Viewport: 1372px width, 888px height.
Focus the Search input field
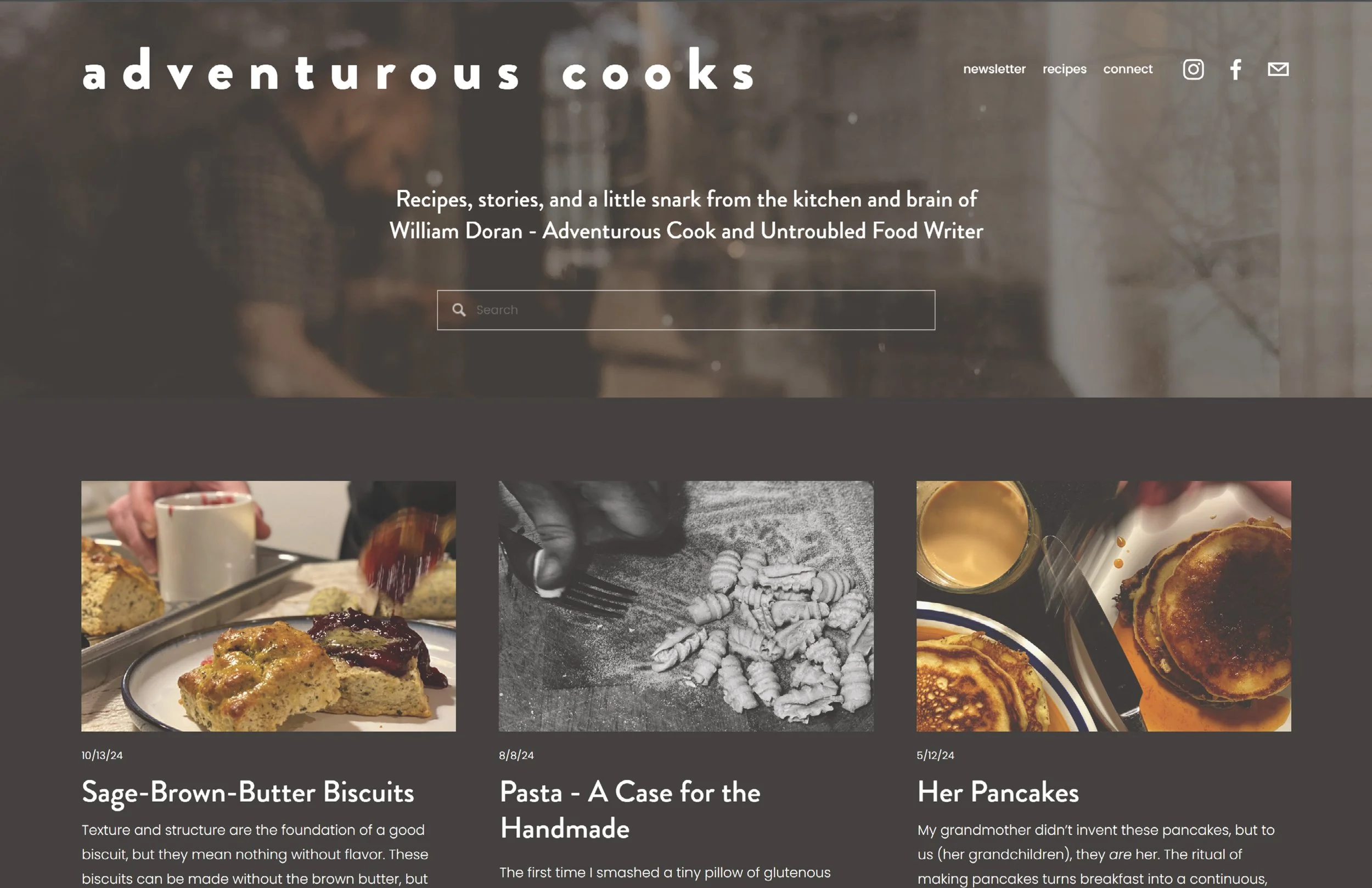point(686,310)
